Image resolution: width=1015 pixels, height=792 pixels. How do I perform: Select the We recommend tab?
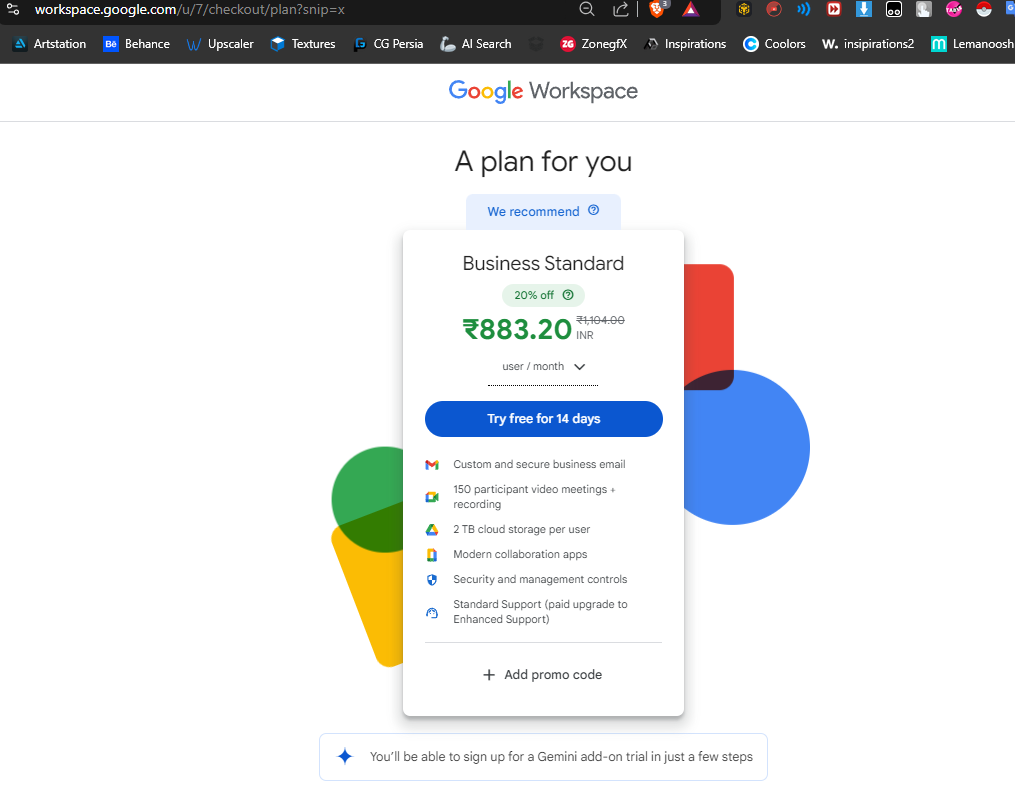click(x=543, y=212)
